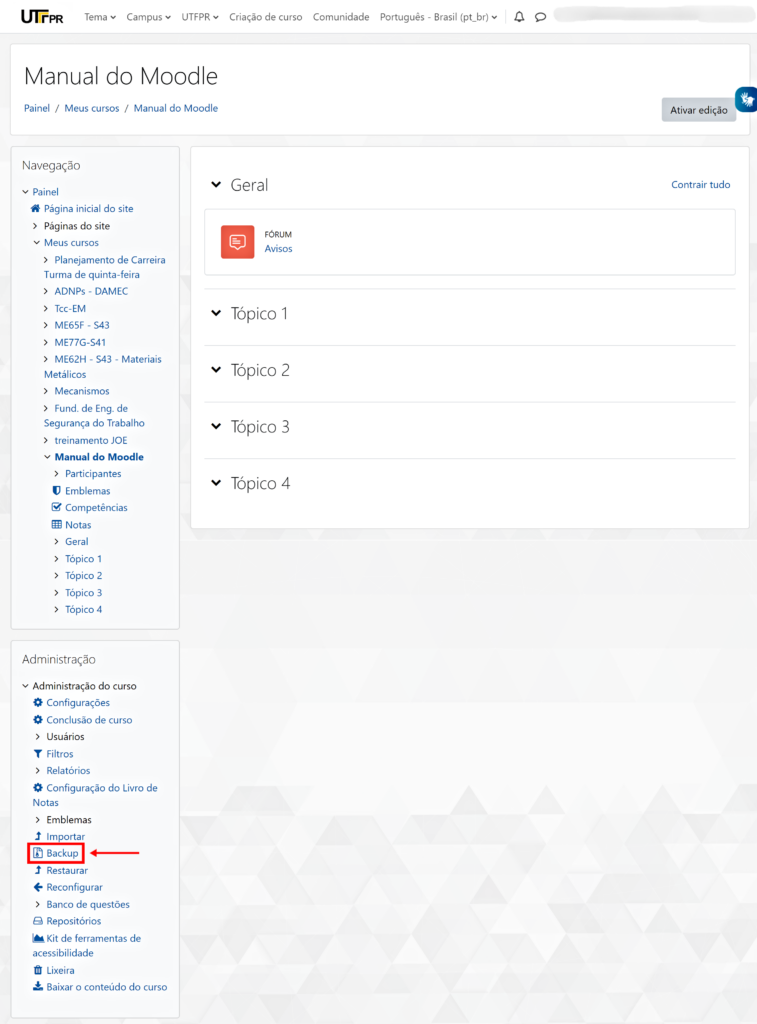This screenshot has width=757, height=1024.
Task: Open the UTFPR dropdown menu
Action: click(x=200, y=17)
